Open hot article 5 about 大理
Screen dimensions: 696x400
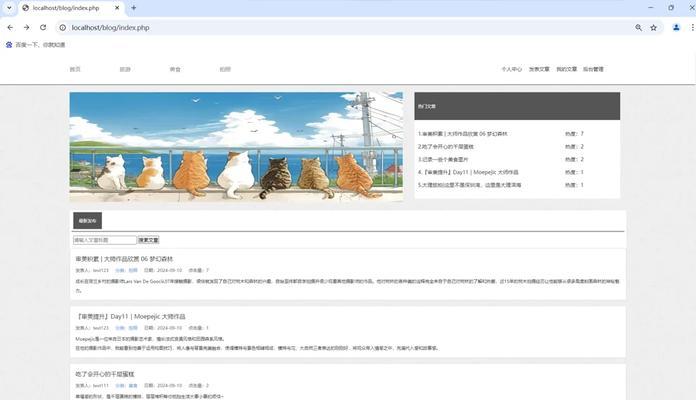pyautogui.click(x=469, y=185)
